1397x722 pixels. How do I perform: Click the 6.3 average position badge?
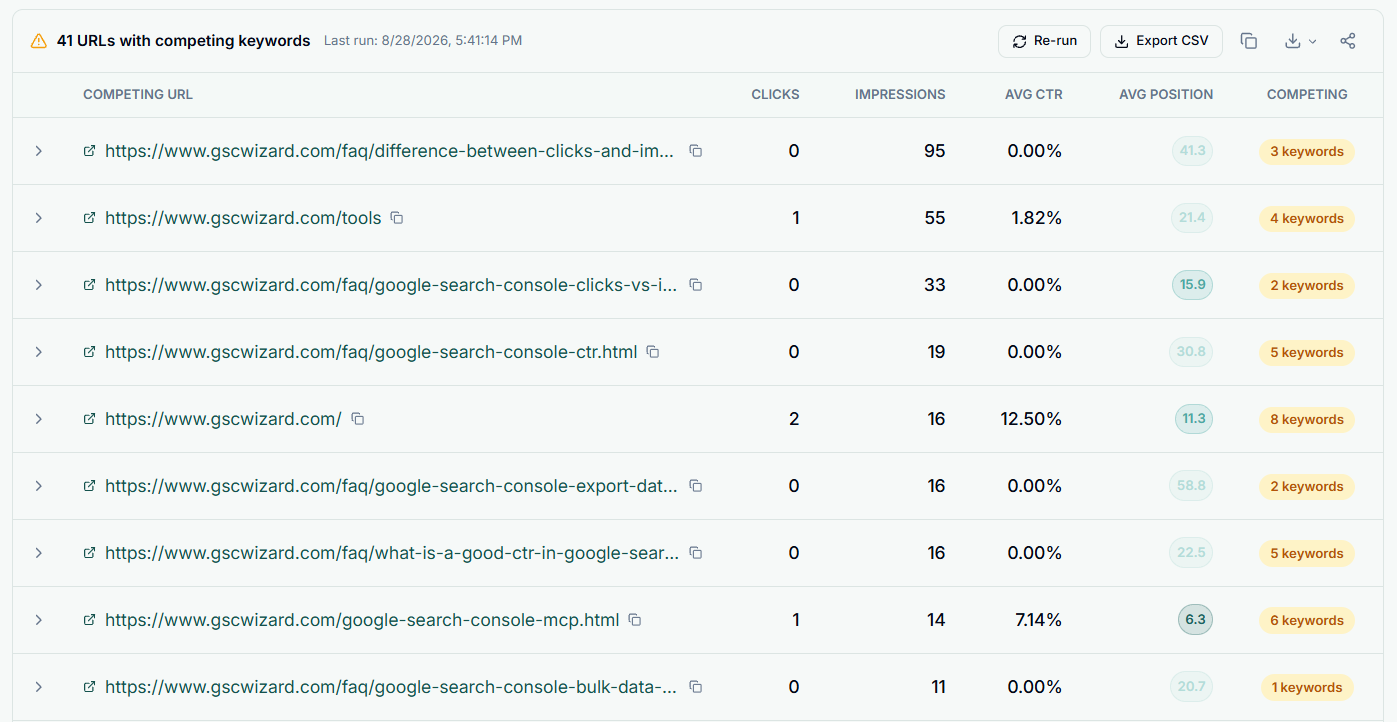(x=1195, y=620)
